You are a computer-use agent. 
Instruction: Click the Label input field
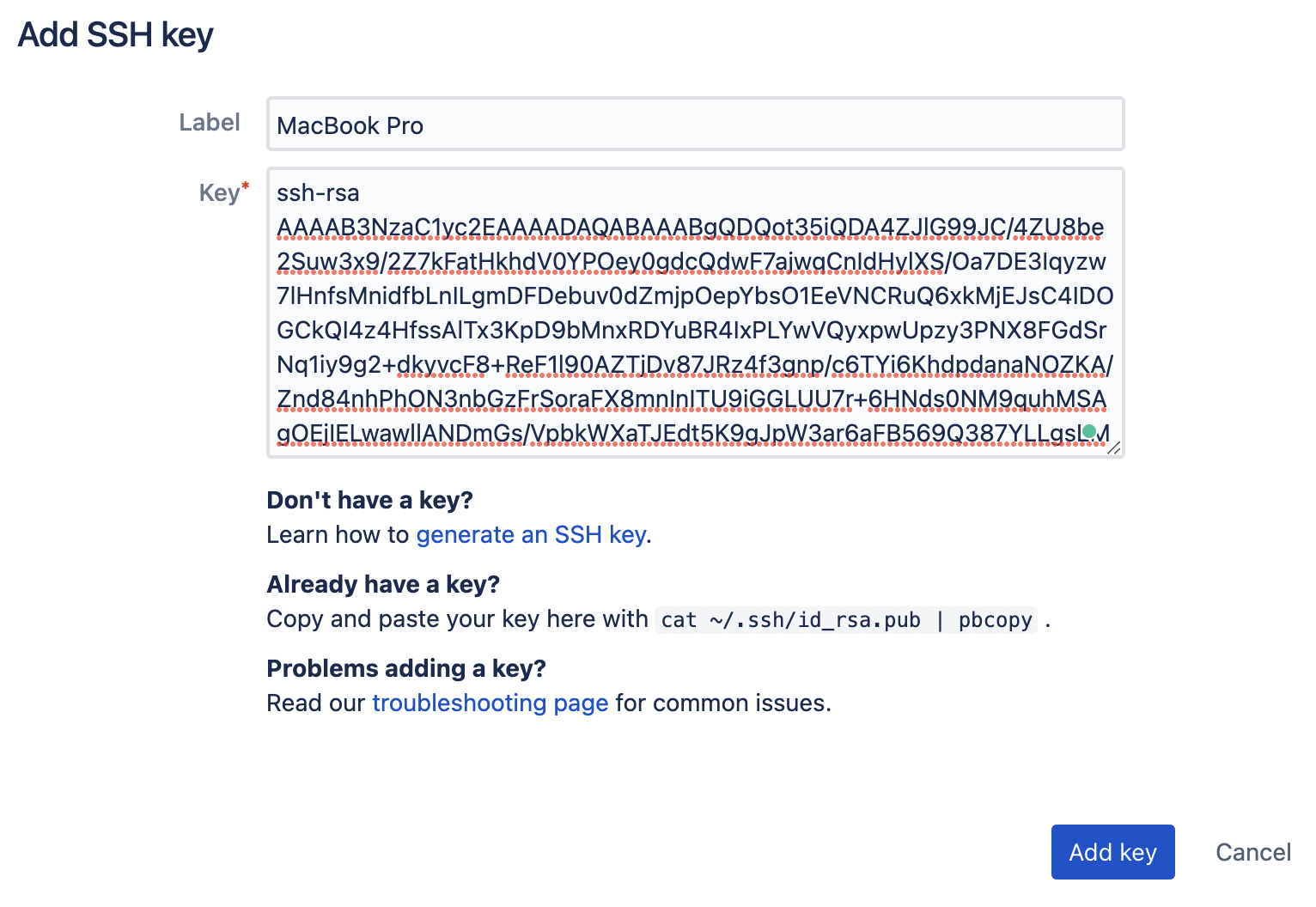pos(694,124)
